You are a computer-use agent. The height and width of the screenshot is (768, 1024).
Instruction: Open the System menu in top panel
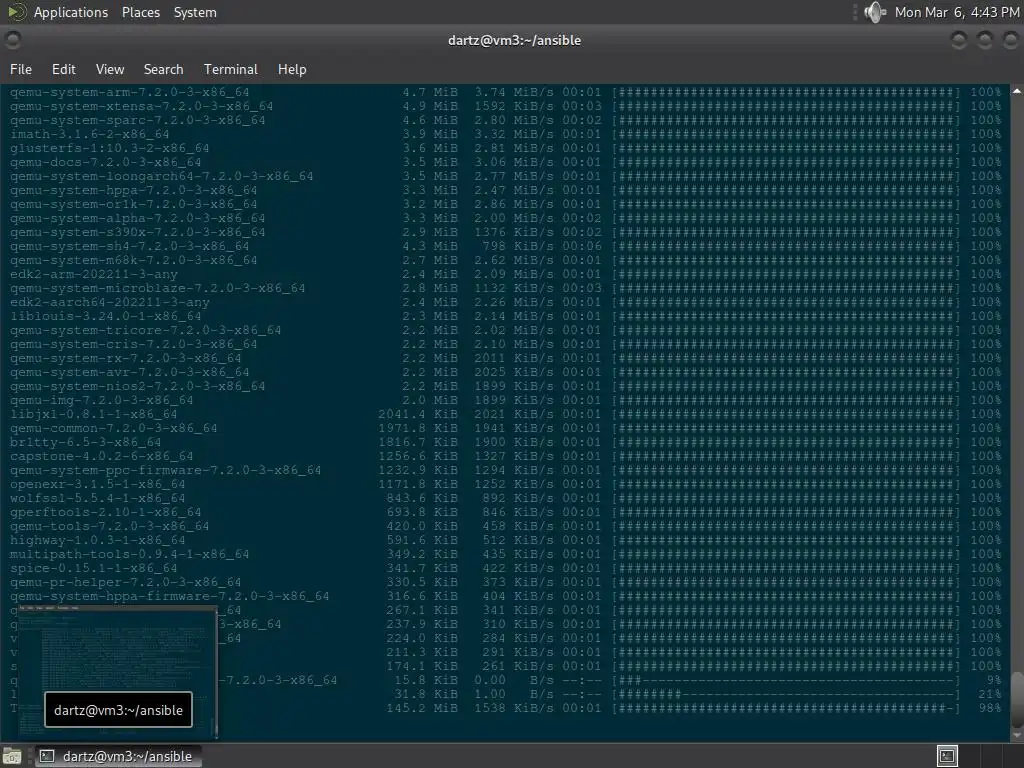195,12
